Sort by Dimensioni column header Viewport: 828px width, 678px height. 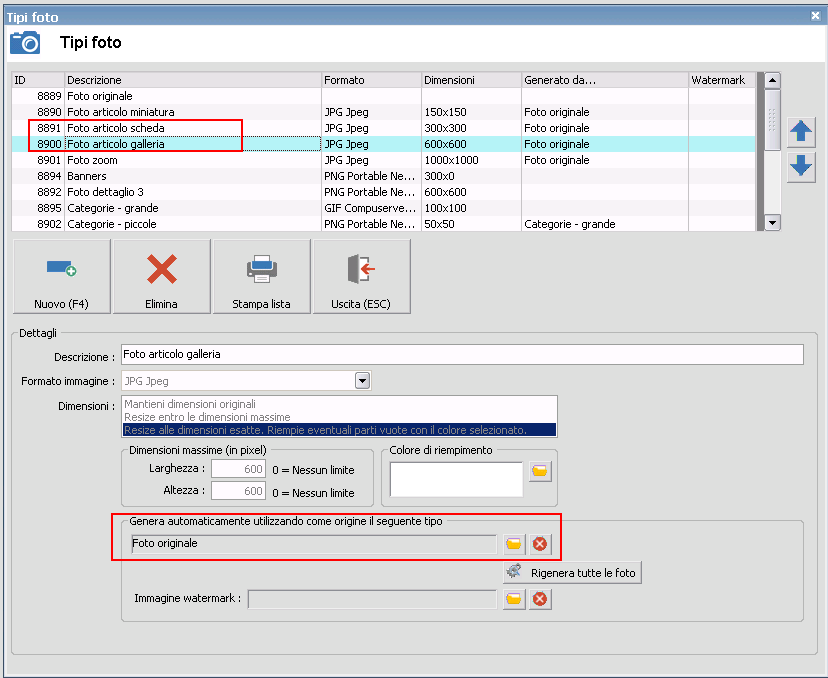[471, 80]
